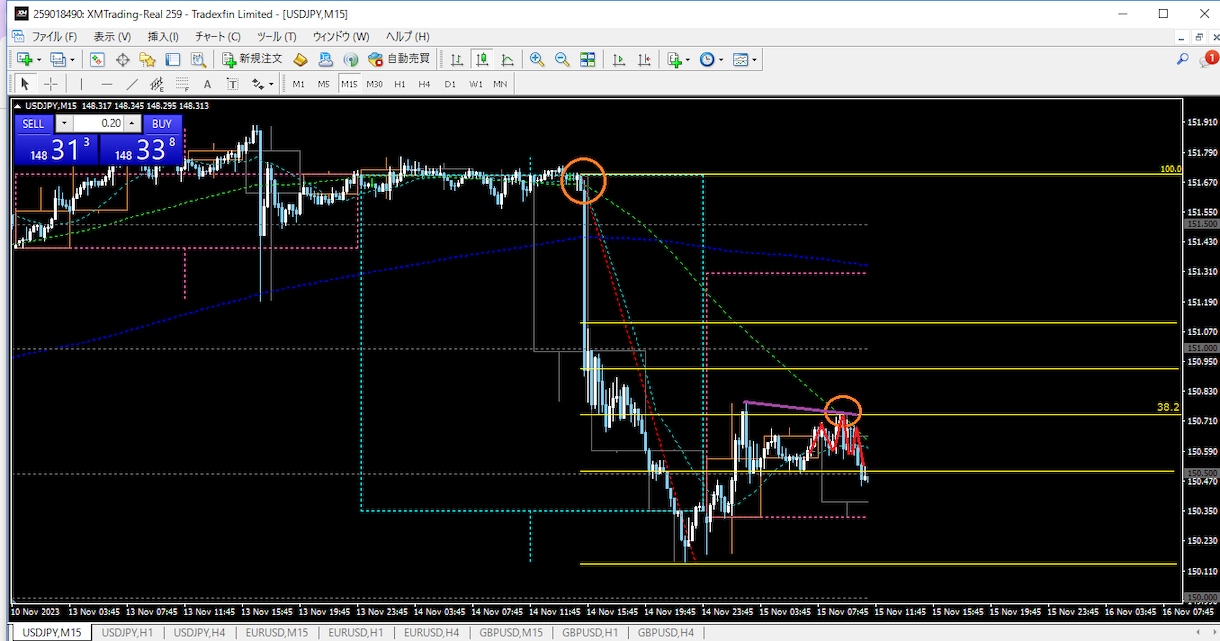1220x641 pixels.
Task: Select the M1 timeframe
Action: tap(298, 84)
